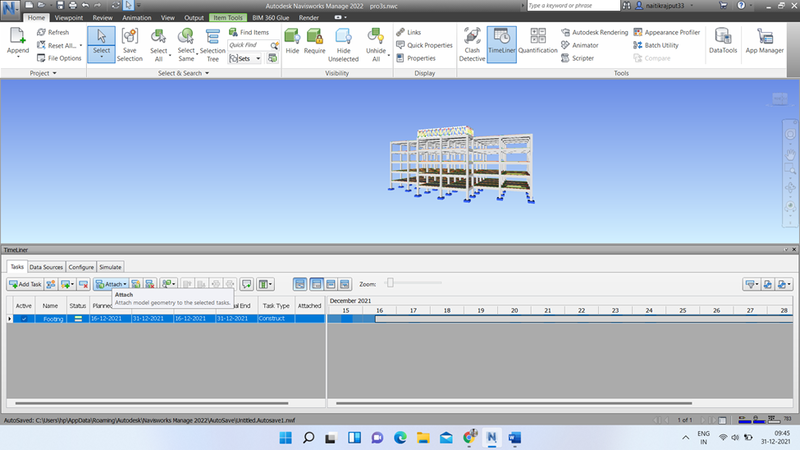Viewport: 800px width, 450px height.
Task: Open Manage Sets icon beside Sets dropdown
Action: 272,58
